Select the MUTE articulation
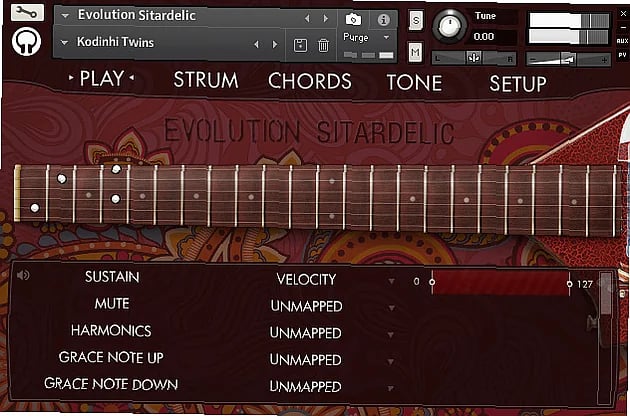 click(112, 303)
